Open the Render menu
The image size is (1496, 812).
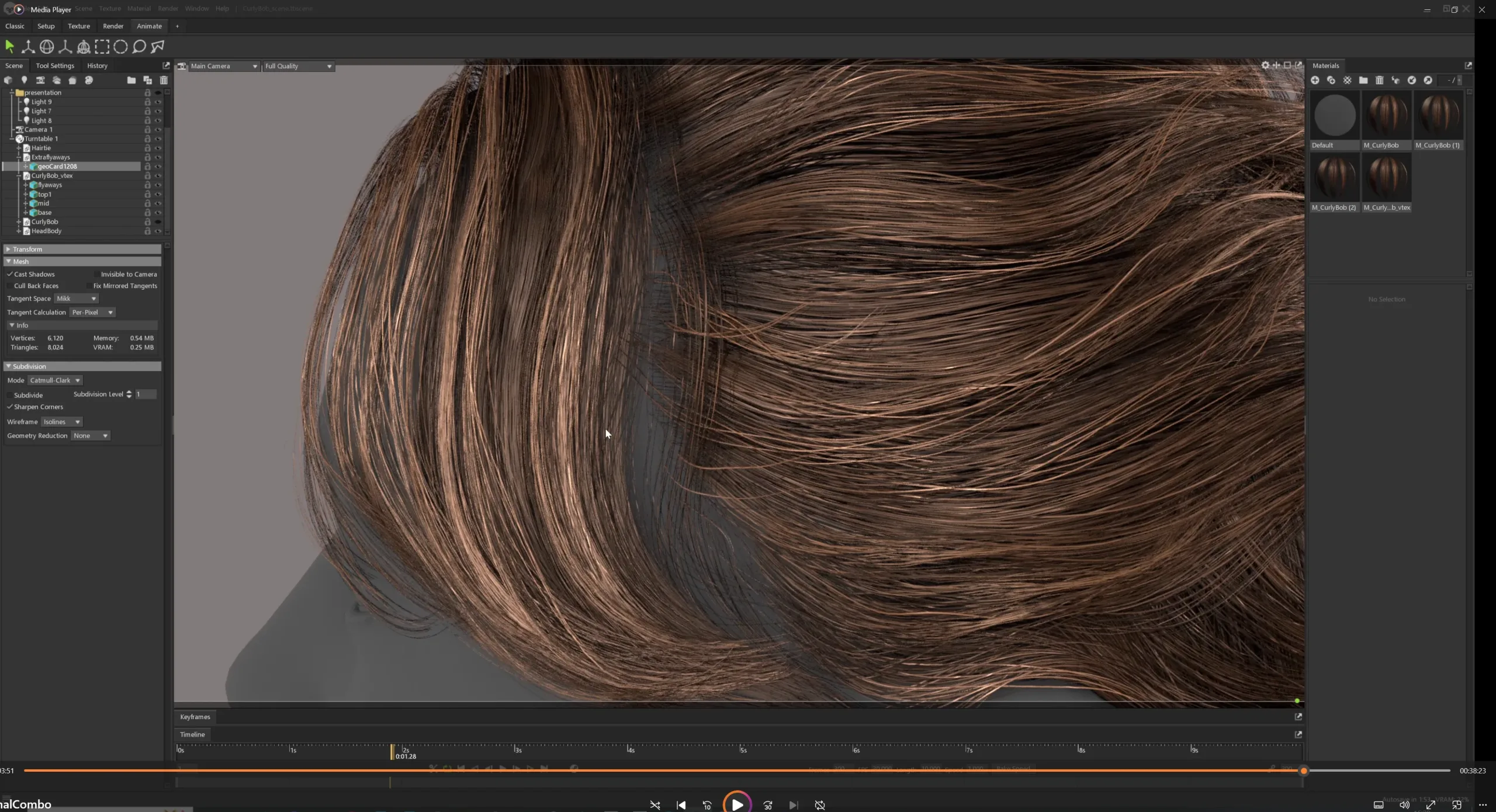click(168, 8)
